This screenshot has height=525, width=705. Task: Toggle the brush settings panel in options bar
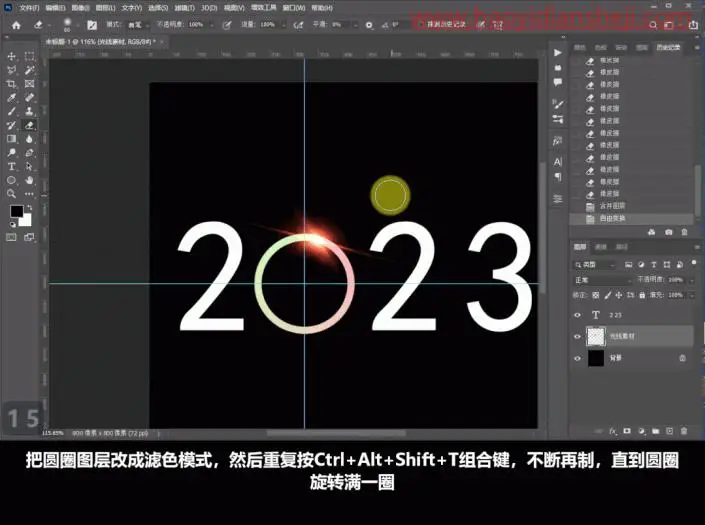coord(92,25)
